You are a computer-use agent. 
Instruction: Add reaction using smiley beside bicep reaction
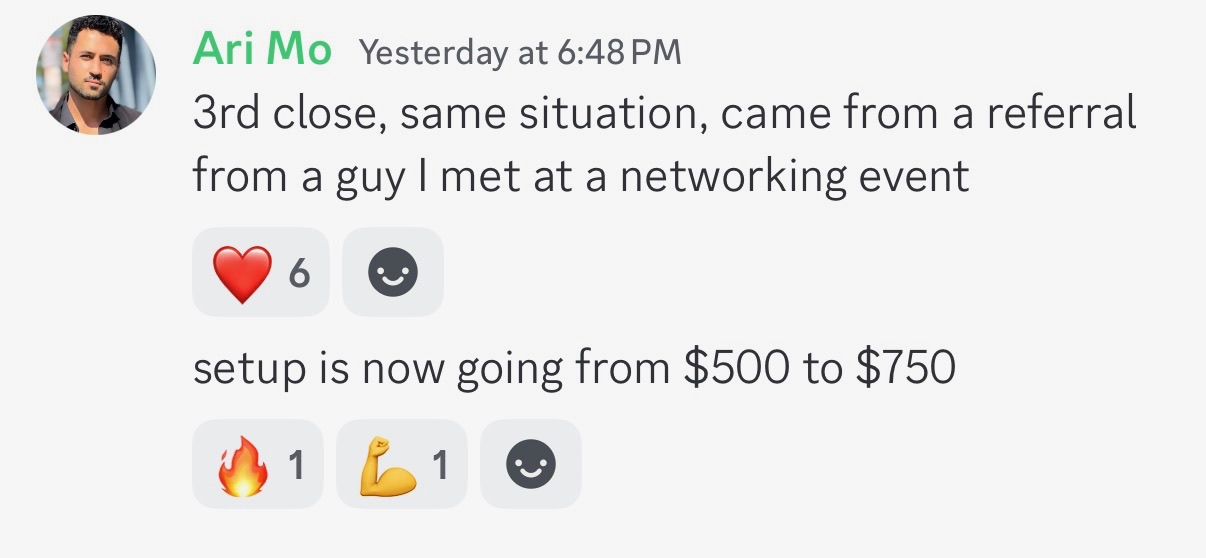click(531, 464)
